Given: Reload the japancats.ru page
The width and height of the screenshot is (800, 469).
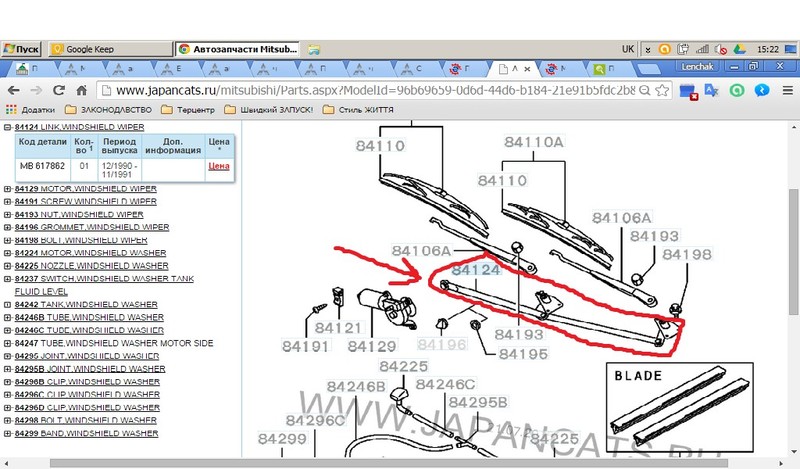Looking at the screenshot, I should 59,90.
